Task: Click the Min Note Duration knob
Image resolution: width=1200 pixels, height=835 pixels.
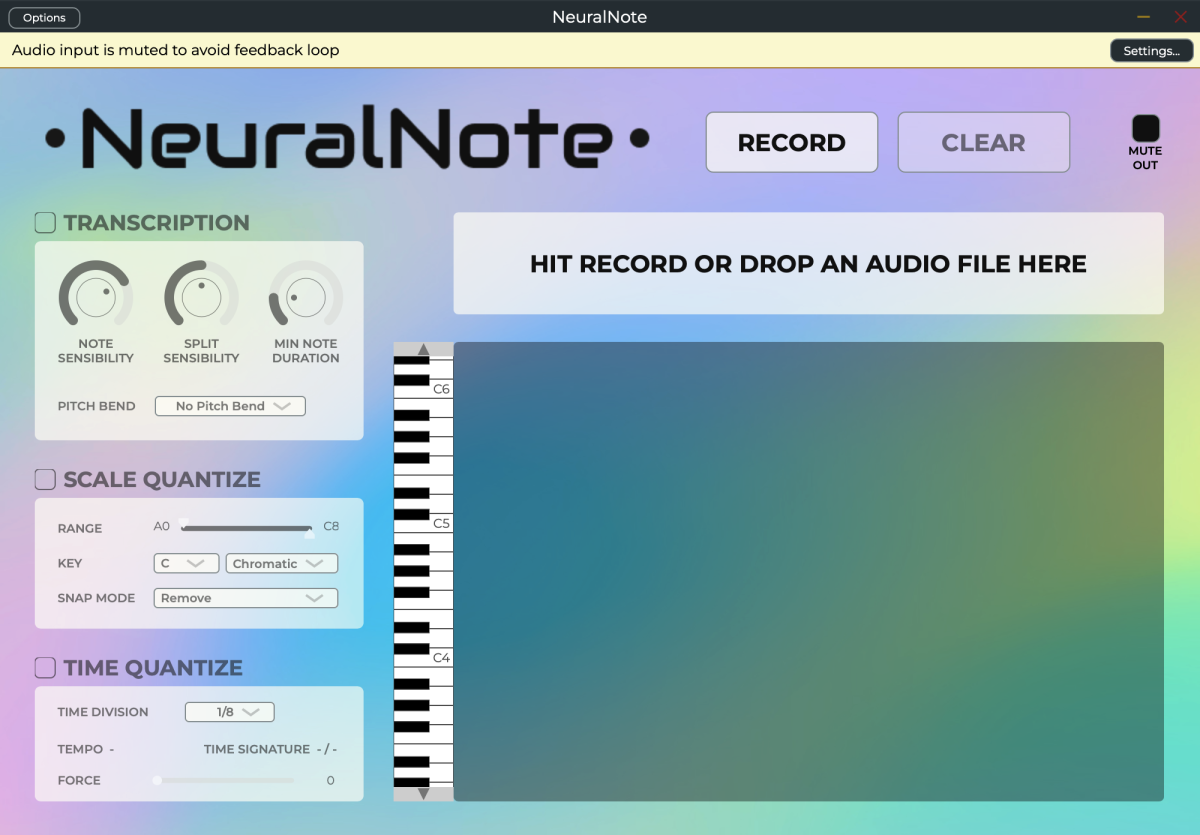Action: [x=306, y=297]
